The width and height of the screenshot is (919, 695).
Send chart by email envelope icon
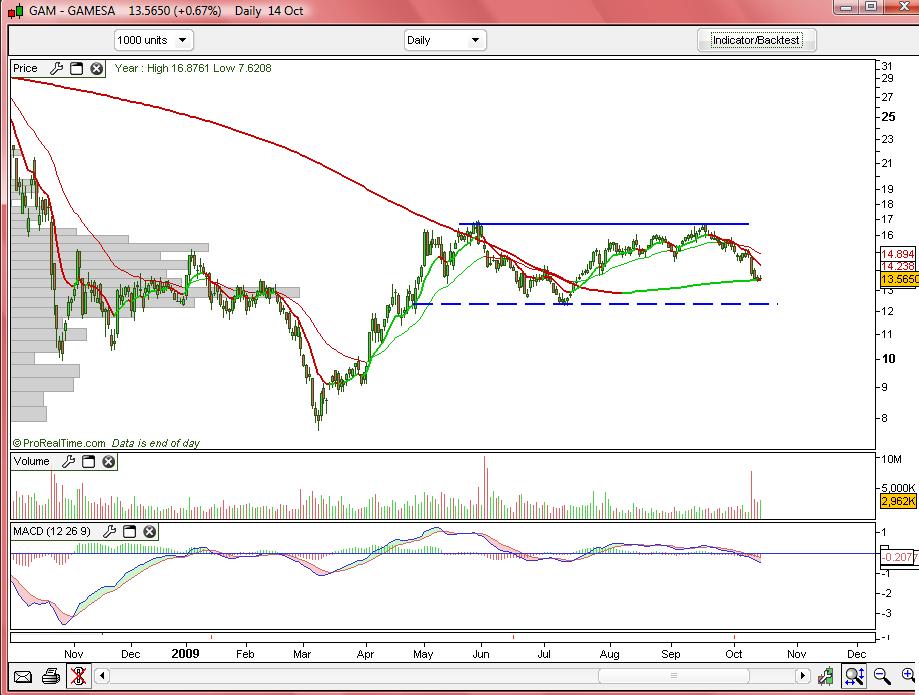coord(22,677)
